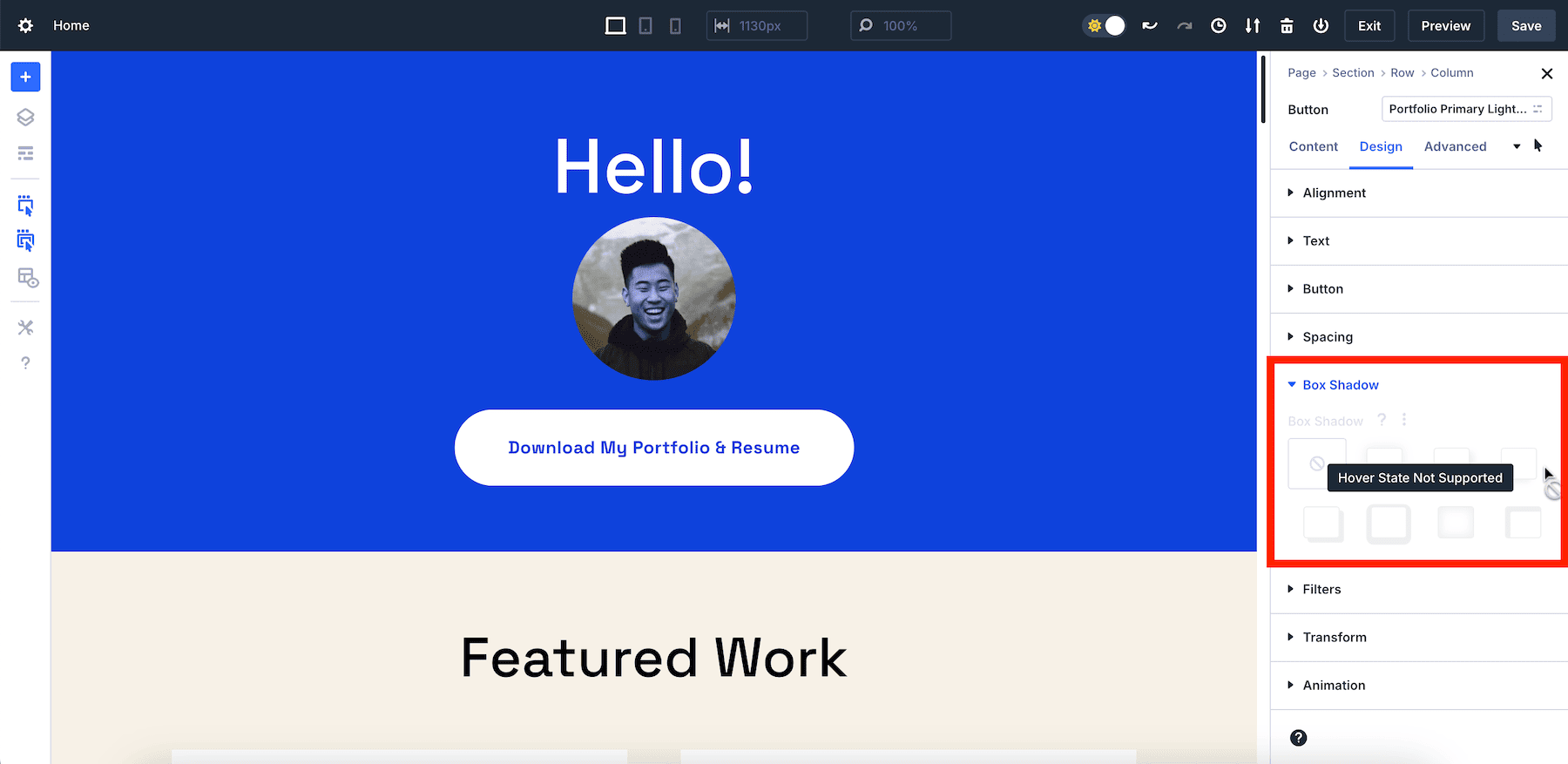Select the grid view eye icon
1568x764 pixels.
coord(27,278)
